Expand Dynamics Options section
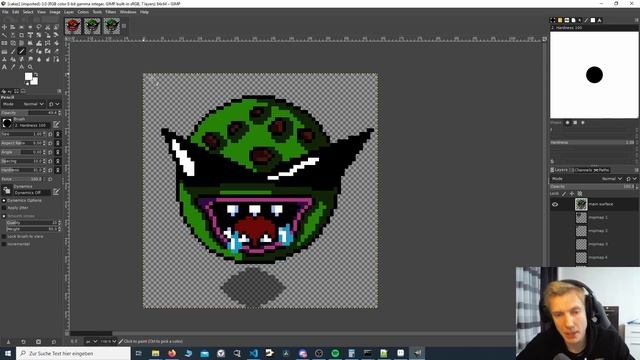This screenshot has height=360, width=640. (4, 200)
